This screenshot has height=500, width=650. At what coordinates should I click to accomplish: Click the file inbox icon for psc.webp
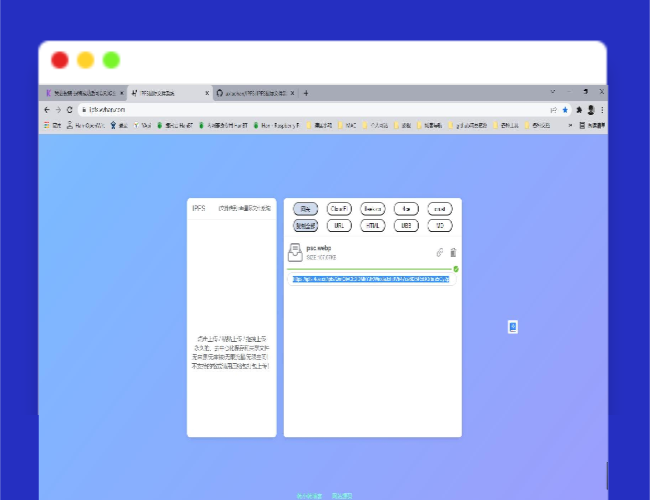pyautogui.click(x=295, y=252)
